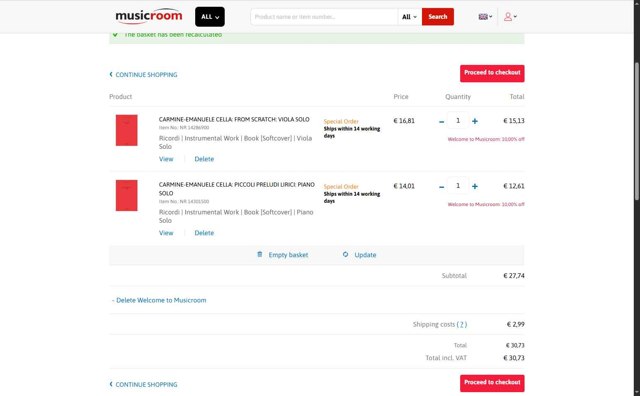Image resolution: width=640 pixels, height=396 pixels.
Task: Expand the black ALL categories dropdown
Action: click(x=210, y=17)
